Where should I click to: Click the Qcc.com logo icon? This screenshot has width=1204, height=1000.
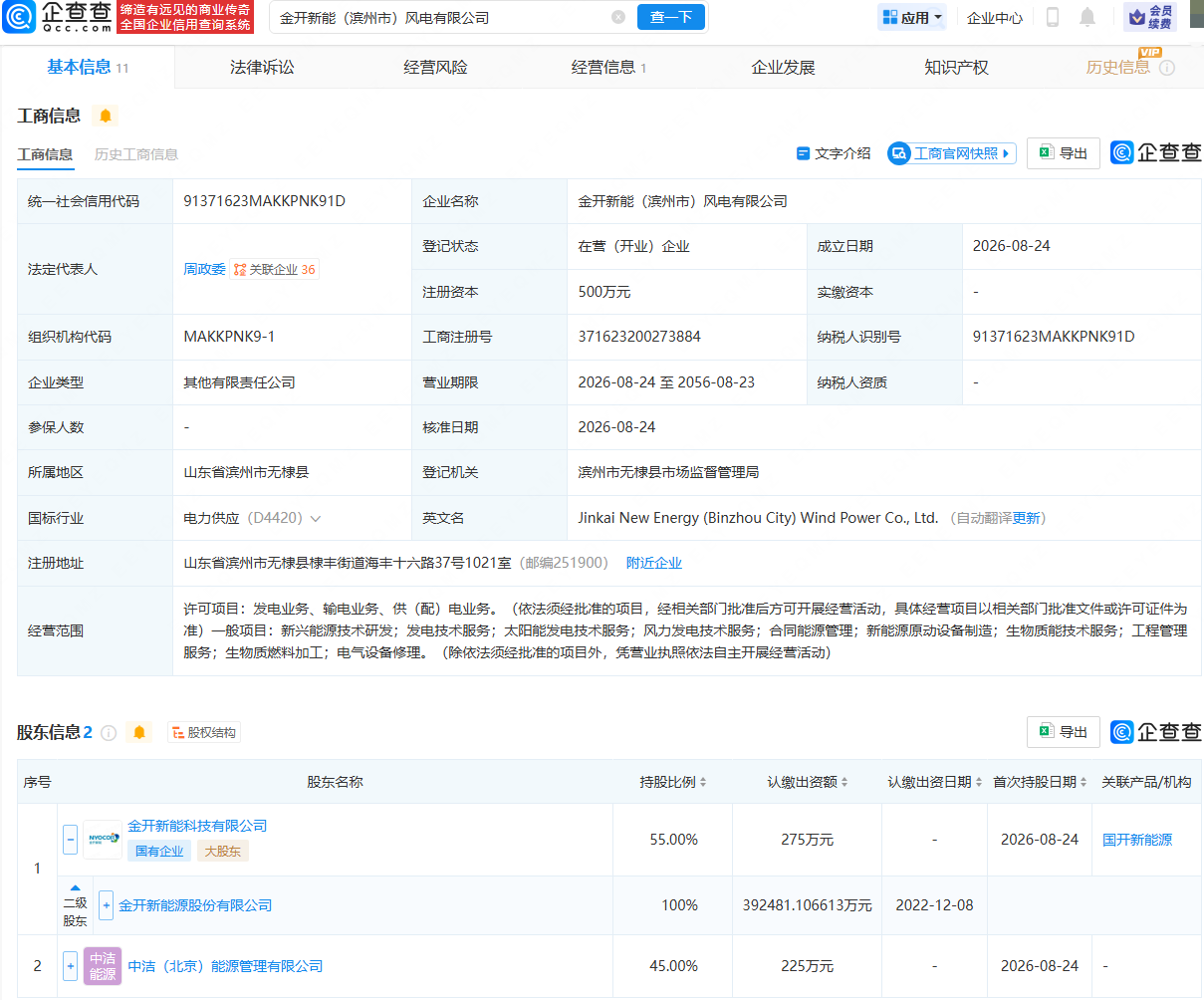click(19, 16)
